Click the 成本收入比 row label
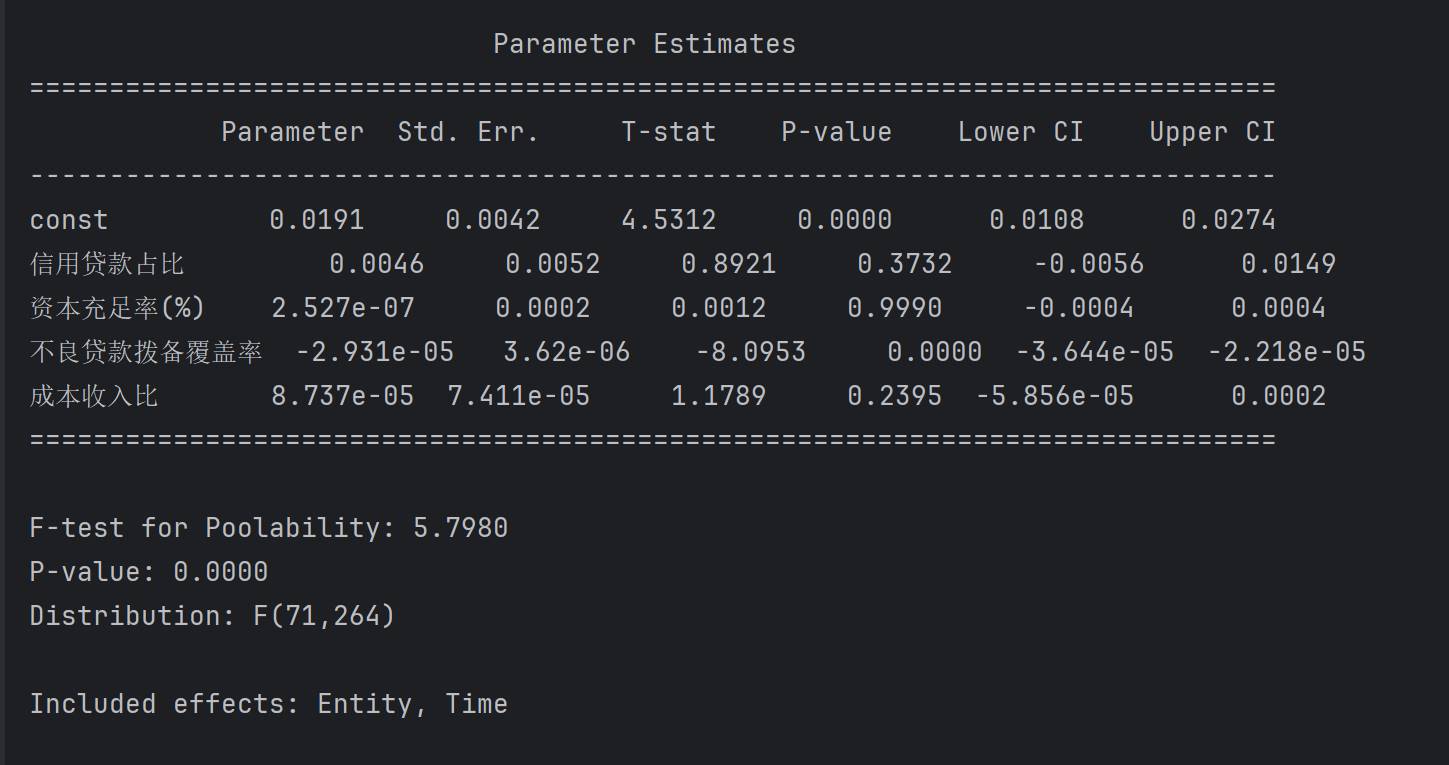The height and width of the screenshot is (765, 1449). [94, 396]
